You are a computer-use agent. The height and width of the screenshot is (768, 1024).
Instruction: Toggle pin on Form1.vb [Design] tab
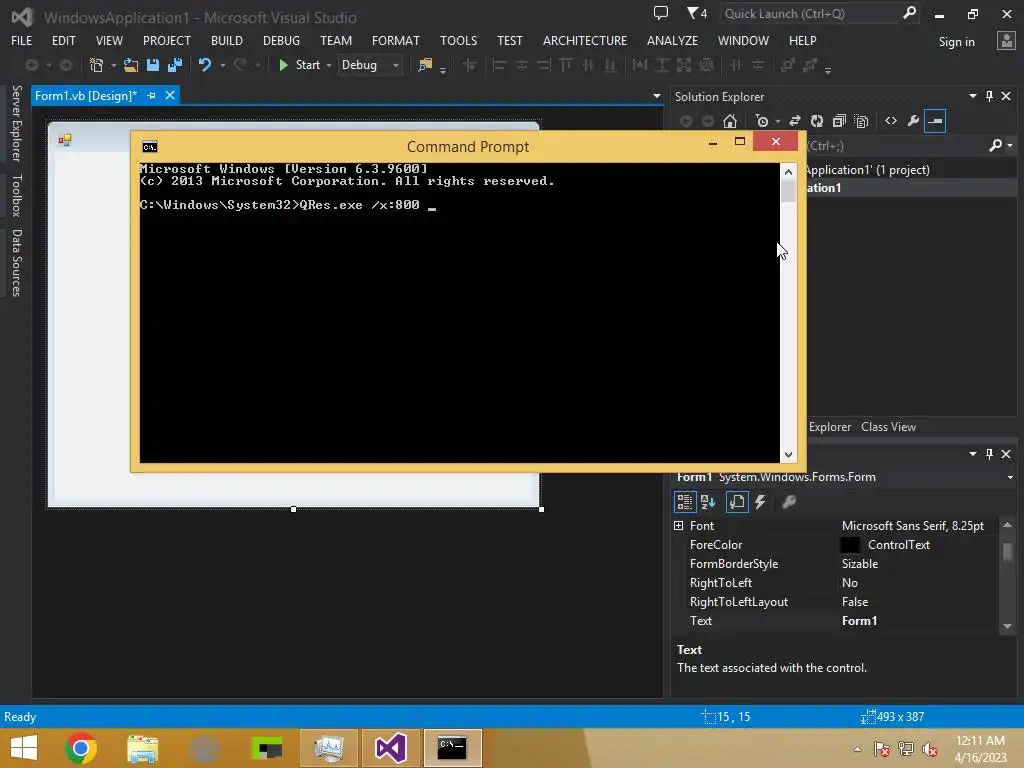(152, 96)
